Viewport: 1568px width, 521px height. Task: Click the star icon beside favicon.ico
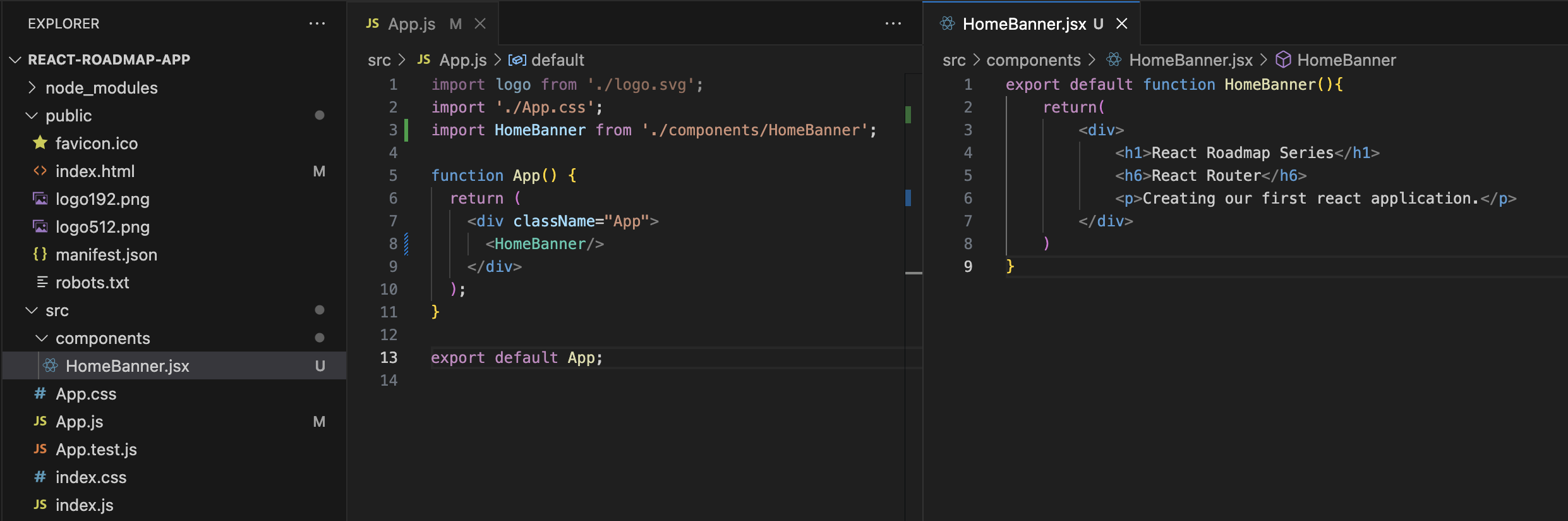point(40,143)
